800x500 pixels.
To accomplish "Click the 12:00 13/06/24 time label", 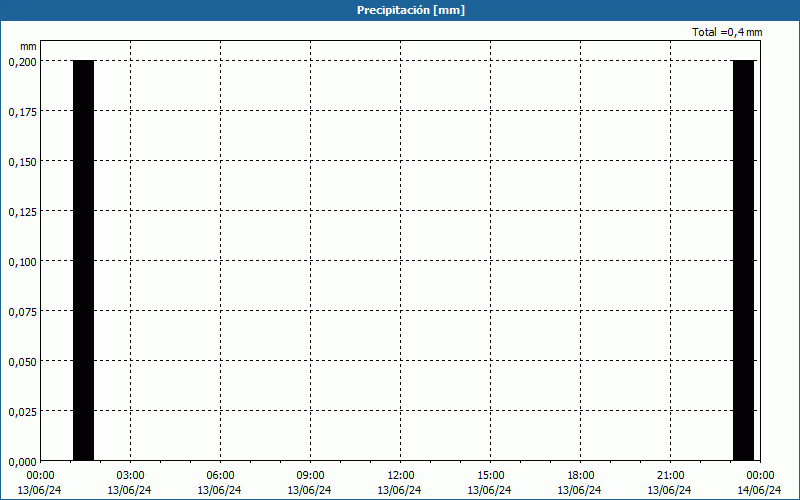I will point(400,483).
